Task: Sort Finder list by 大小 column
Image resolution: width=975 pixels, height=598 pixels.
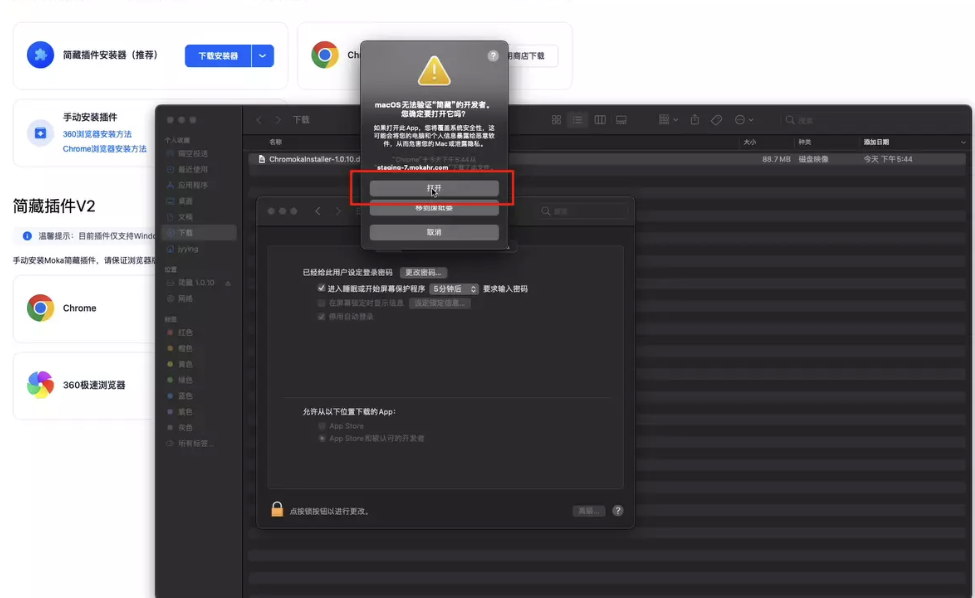Action: (749, 142)
